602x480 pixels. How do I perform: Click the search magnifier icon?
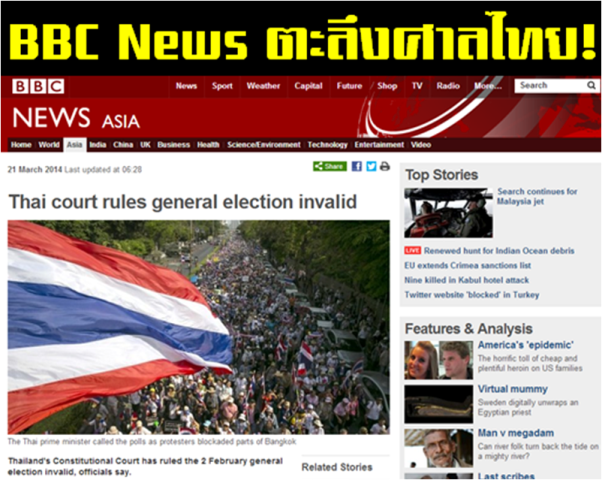(x=591, y=85)
